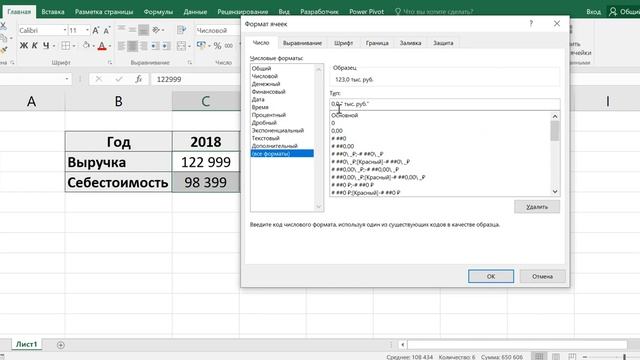Align text right in ribbon
The height and width of the screenshot is (360, 640).
coord(143,46)
